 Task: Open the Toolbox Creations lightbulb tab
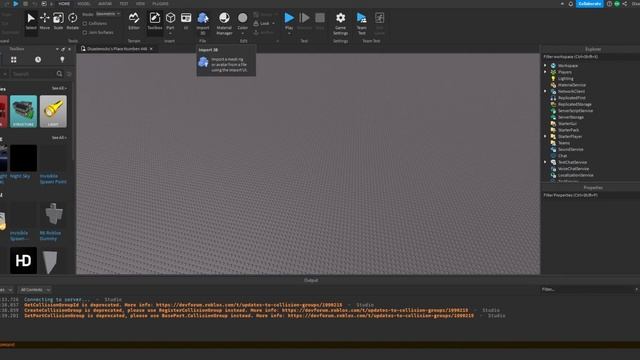(62, 60)
